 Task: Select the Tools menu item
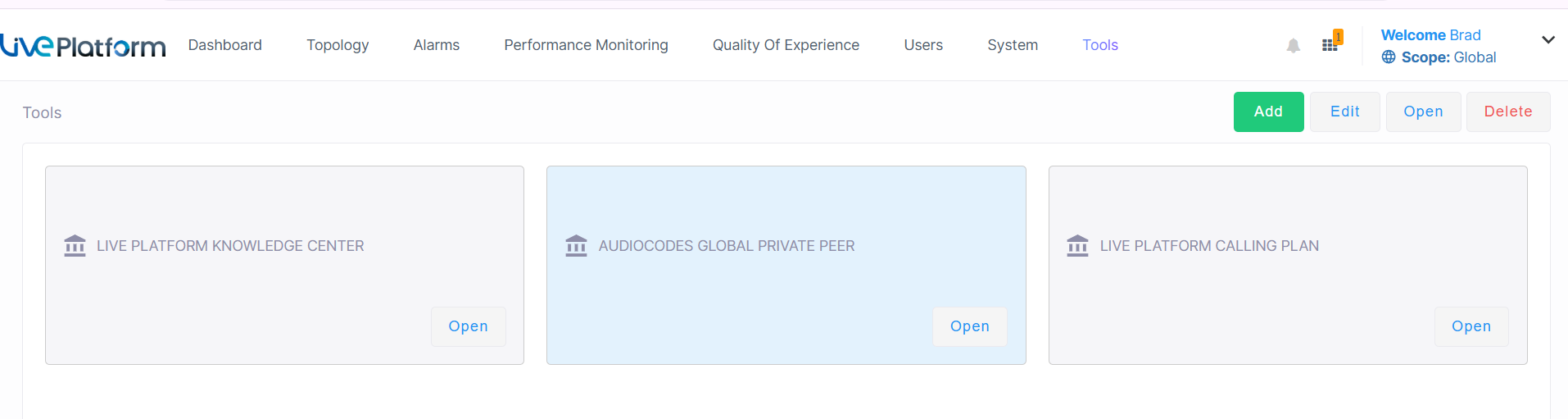coord(1100,45)
